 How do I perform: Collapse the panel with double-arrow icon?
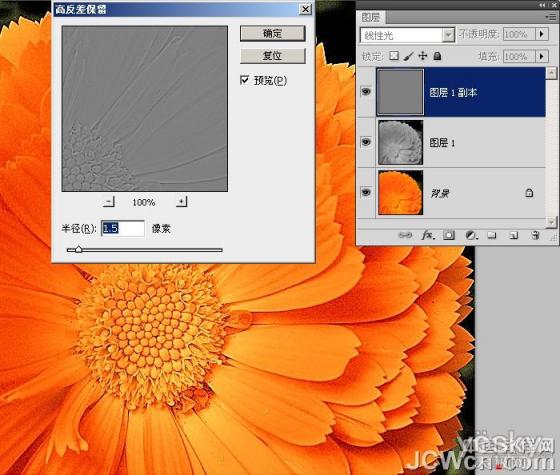tap(542, 5)
